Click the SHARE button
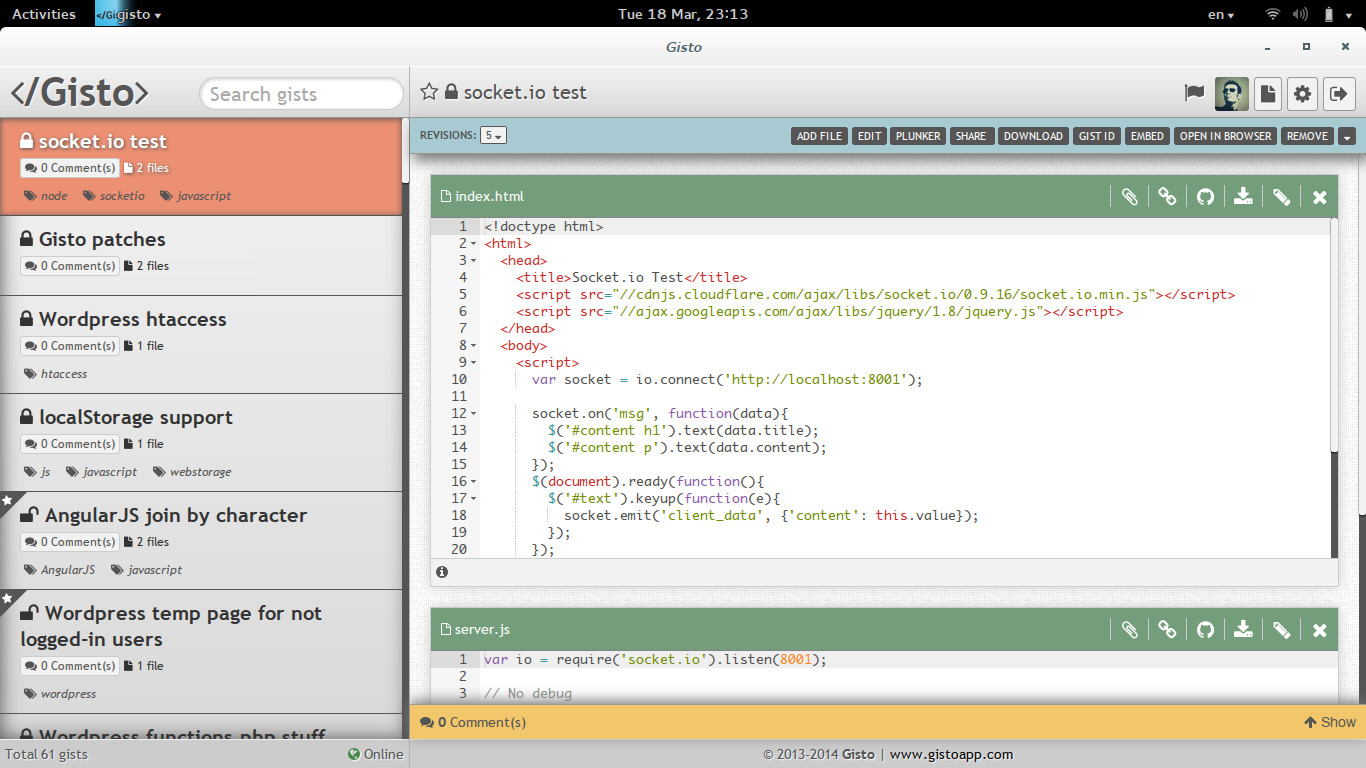Screen dimensions: 1366x768 pyautogui.click(x=971, y=136)
